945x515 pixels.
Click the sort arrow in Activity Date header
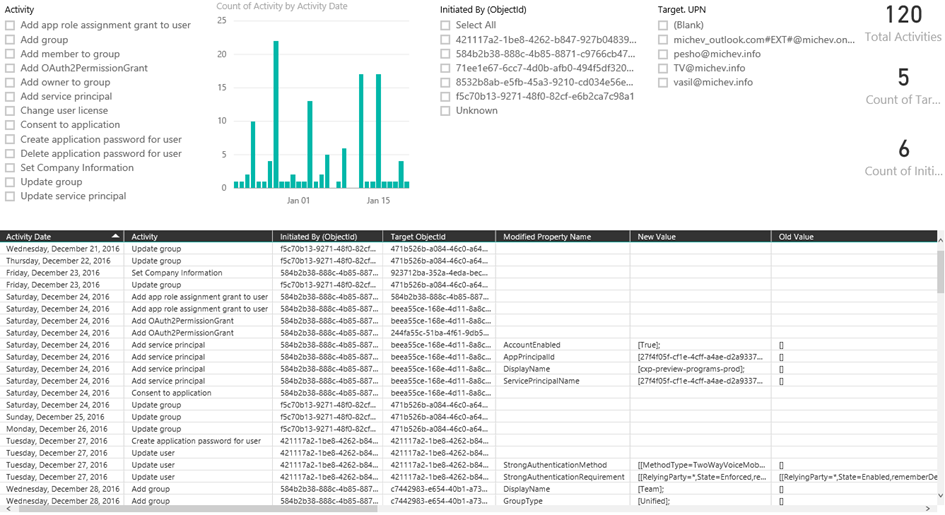(x=117, y=237)
